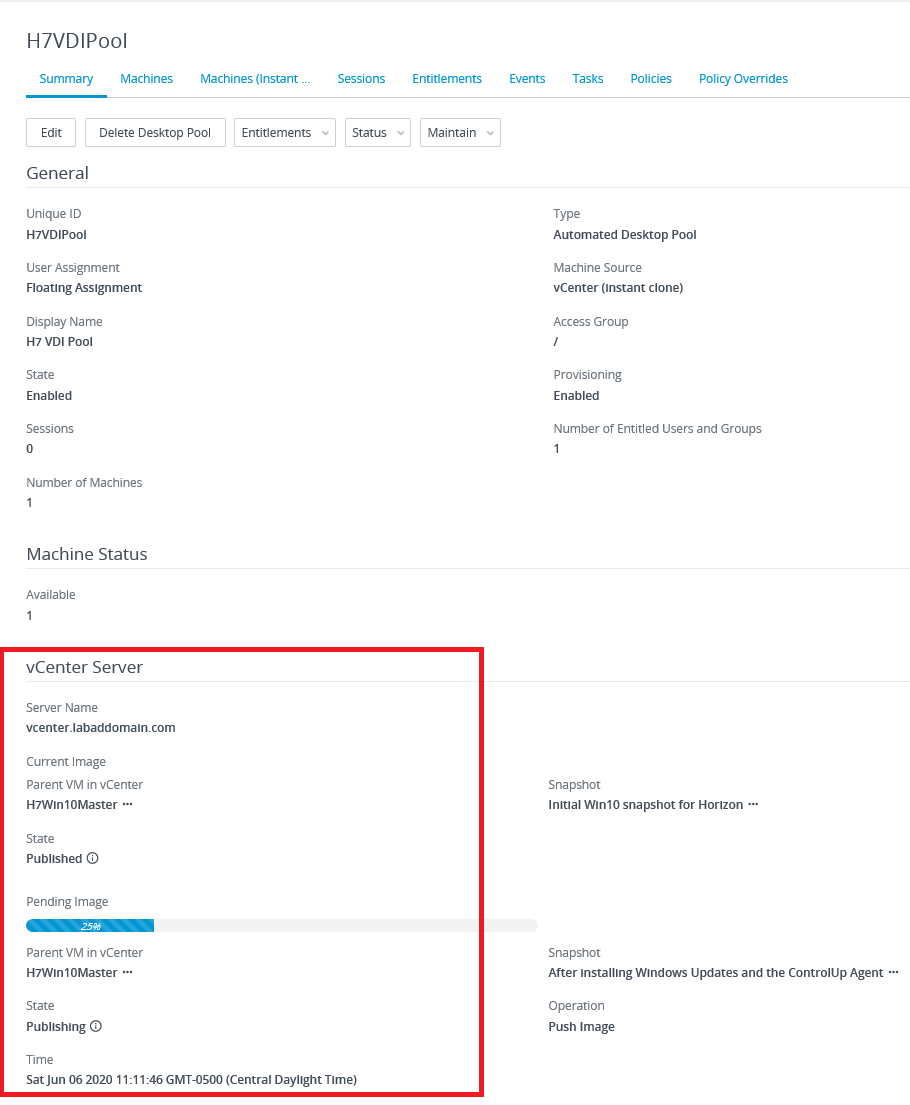Click the info icon beside Published state
Screen dimensions: 910x1105
pyautogui.click(x=93, y=859)
